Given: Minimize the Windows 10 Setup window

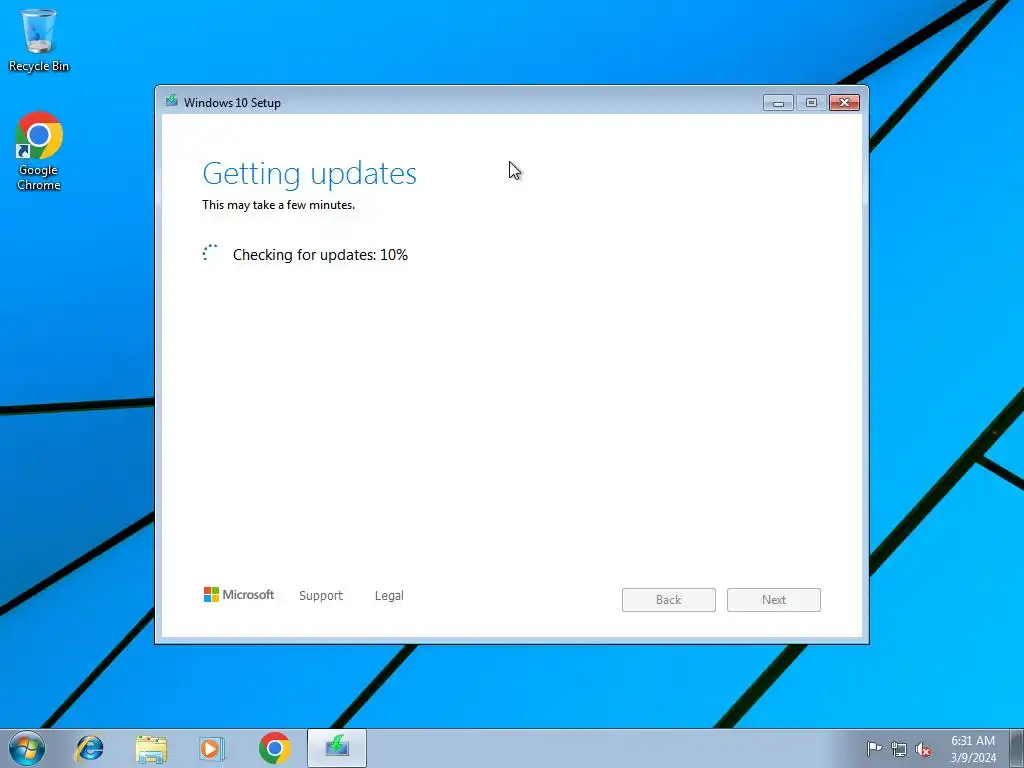Looking at the screenshot, I should pos(778,103).
